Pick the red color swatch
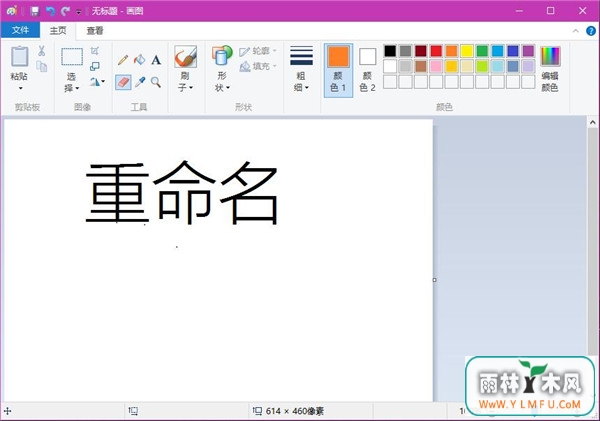Screen dimensions: 600x421 point(436,51)
